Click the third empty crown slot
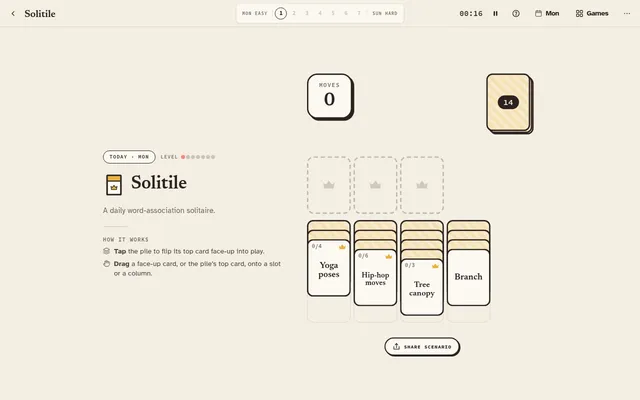 (422, 185)
